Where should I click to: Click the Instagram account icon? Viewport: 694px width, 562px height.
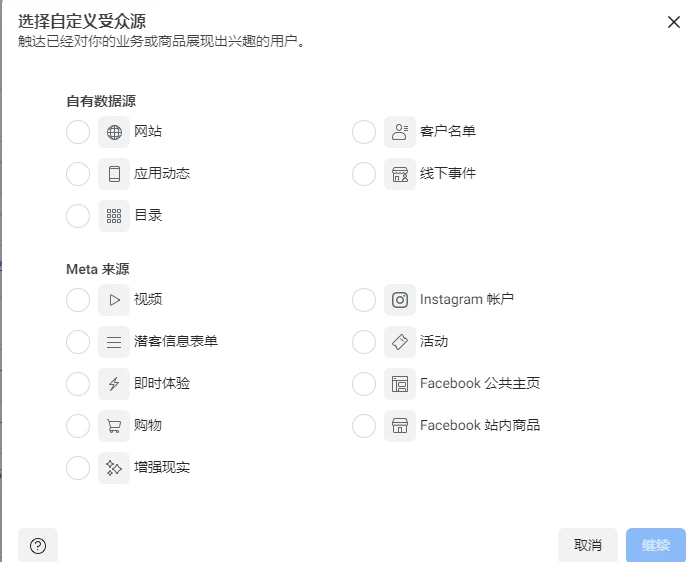pos(400,300)
